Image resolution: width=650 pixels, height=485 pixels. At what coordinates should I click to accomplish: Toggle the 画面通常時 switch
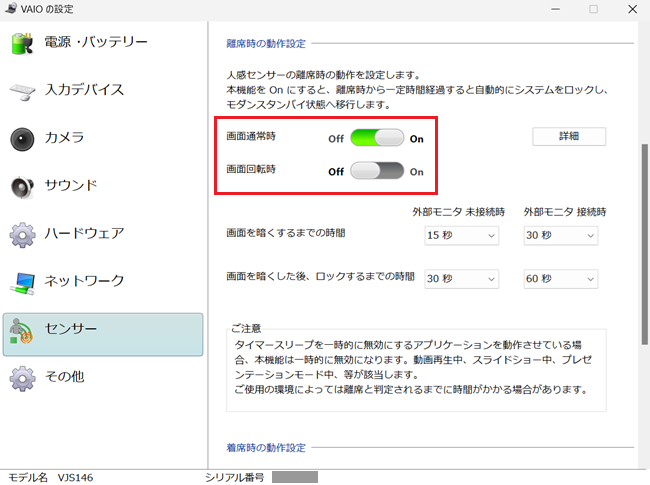coord(377,138)
